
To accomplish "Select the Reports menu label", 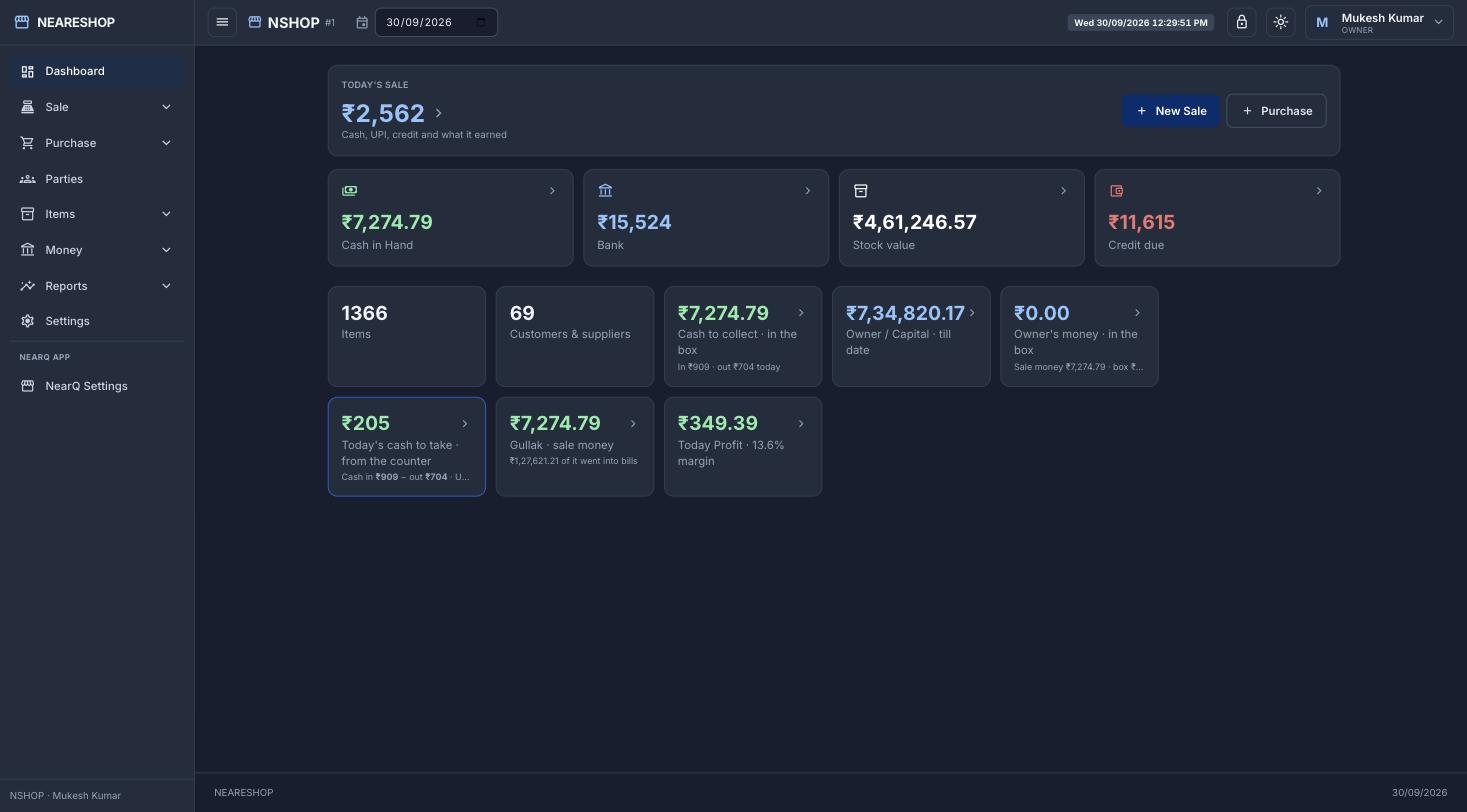I will 66,286.
